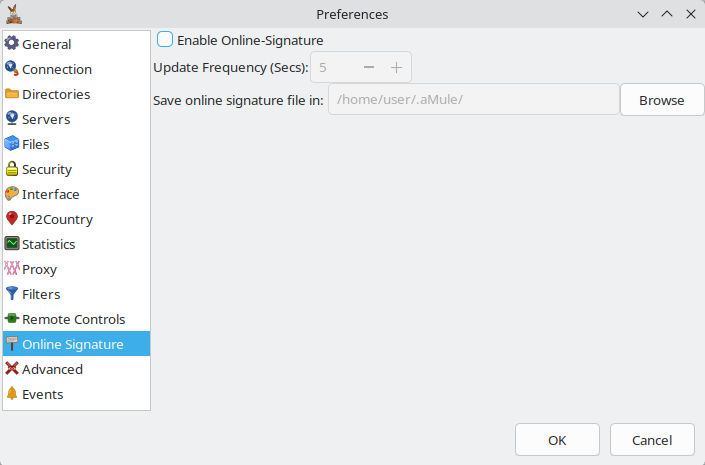Open the General preferences page

[76, 44]
